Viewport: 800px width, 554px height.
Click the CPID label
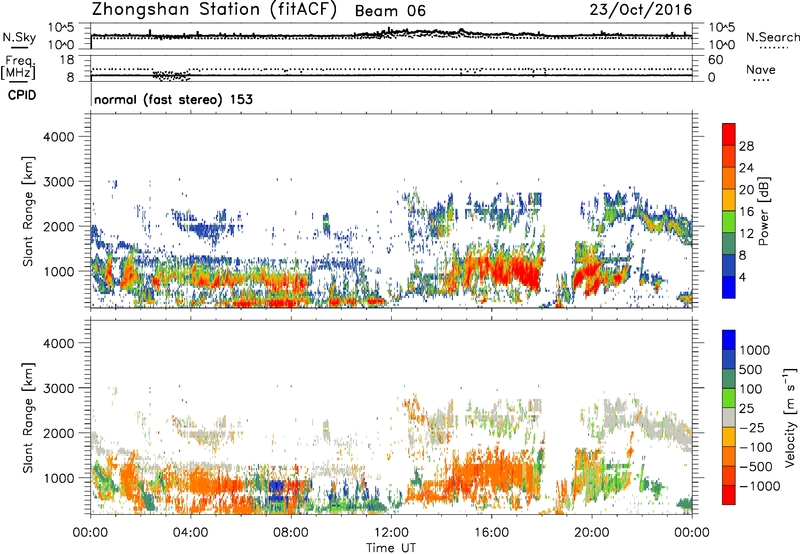pos(22,95)
